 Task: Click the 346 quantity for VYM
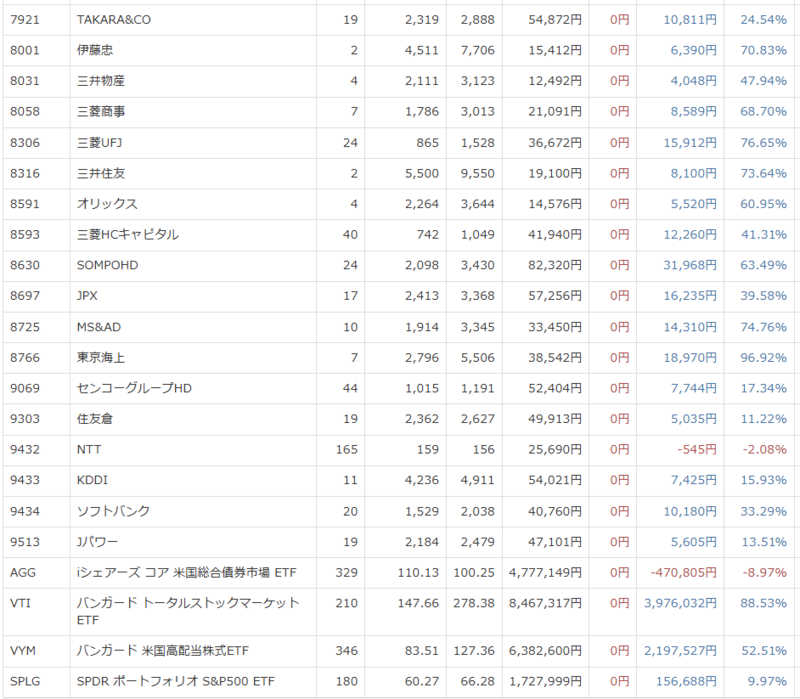(347, 651)
